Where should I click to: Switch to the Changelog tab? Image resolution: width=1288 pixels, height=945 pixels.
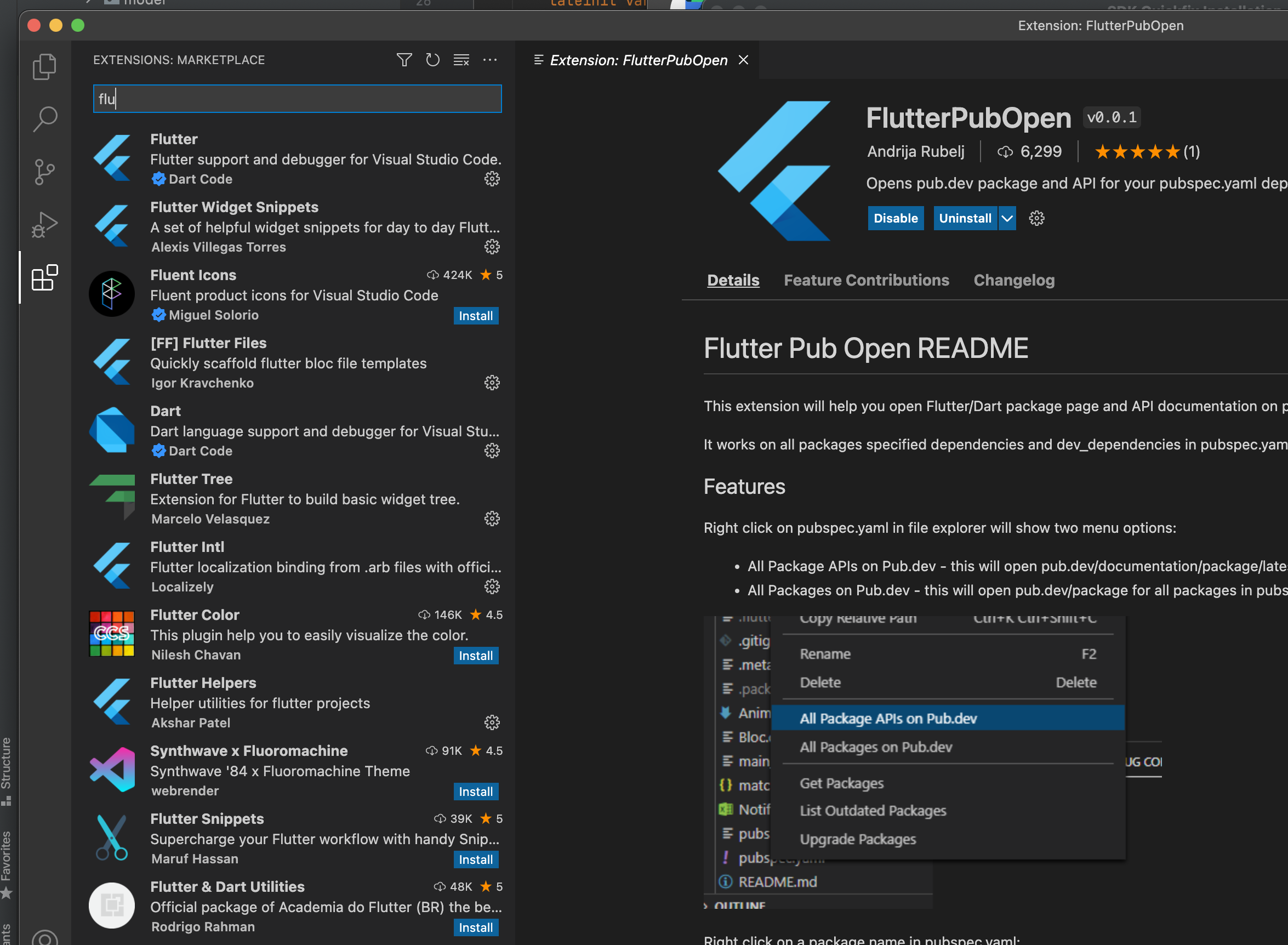[1013, 280]
